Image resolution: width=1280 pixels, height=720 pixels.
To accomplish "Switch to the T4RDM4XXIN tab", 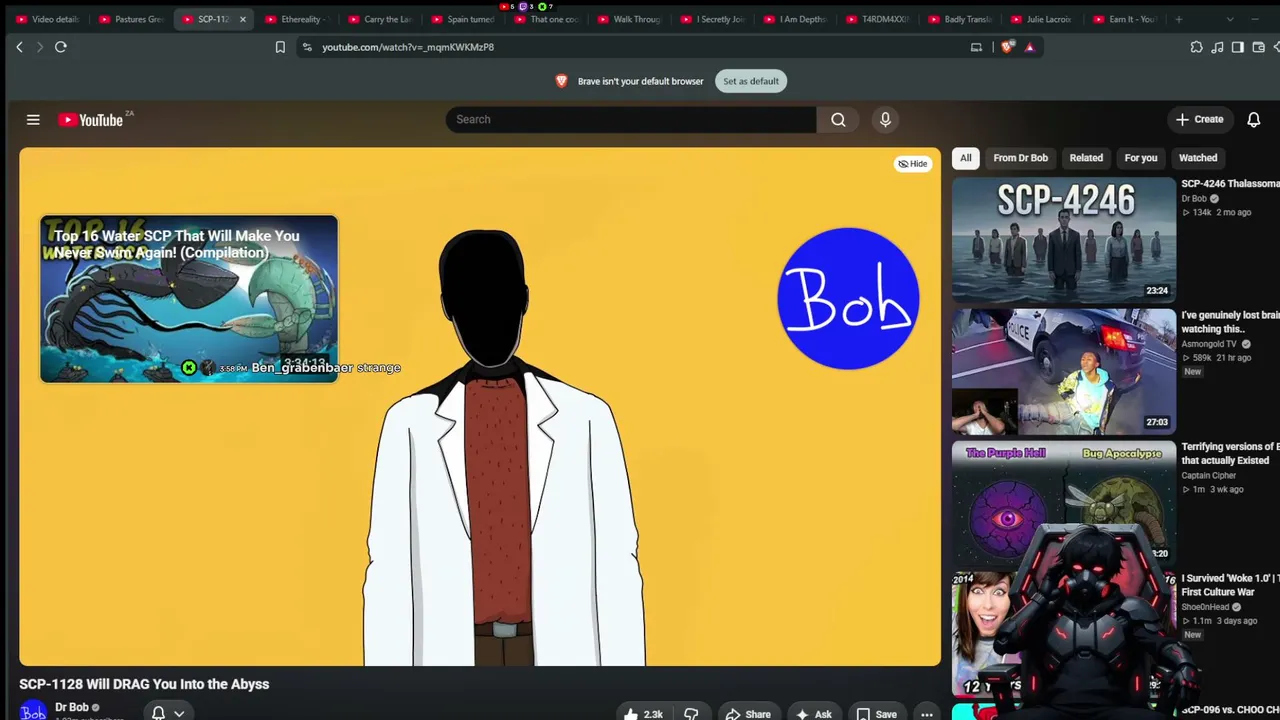I will [x=878, y=19].
